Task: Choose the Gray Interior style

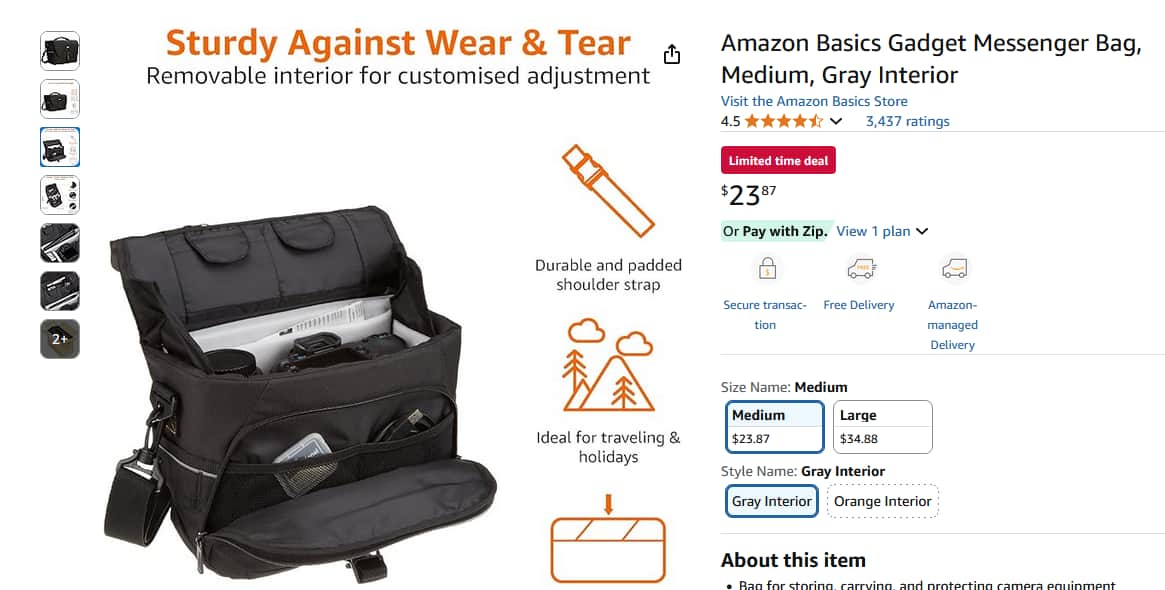Action: point(772,501)
